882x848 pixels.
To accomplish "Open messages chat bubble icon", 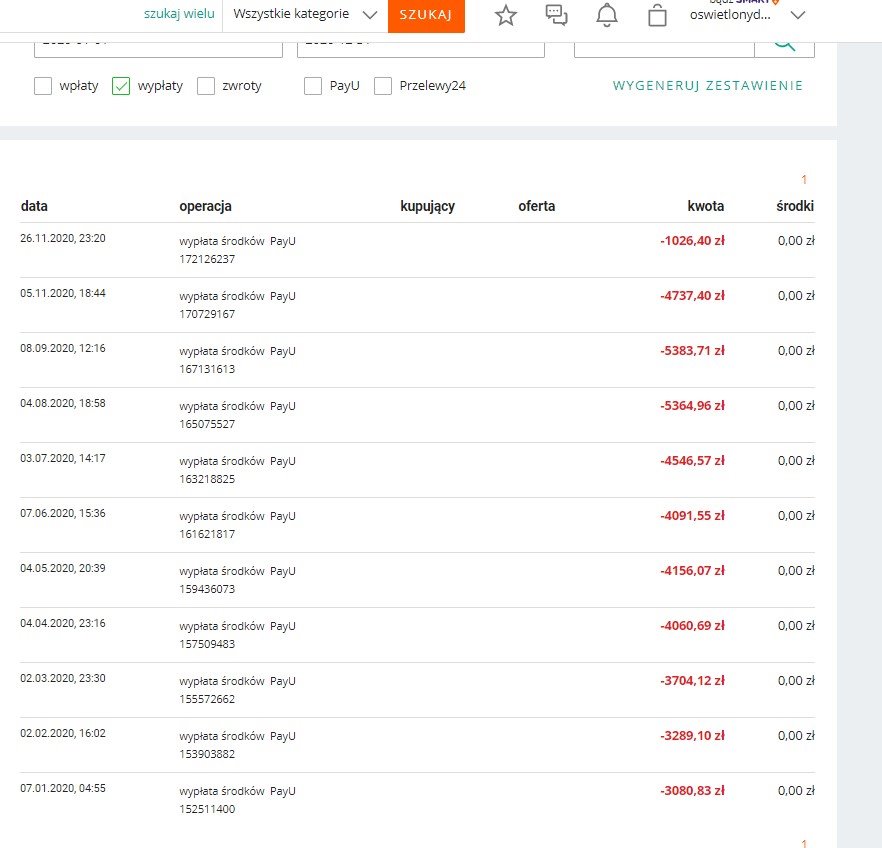I will tap(556, 15).
